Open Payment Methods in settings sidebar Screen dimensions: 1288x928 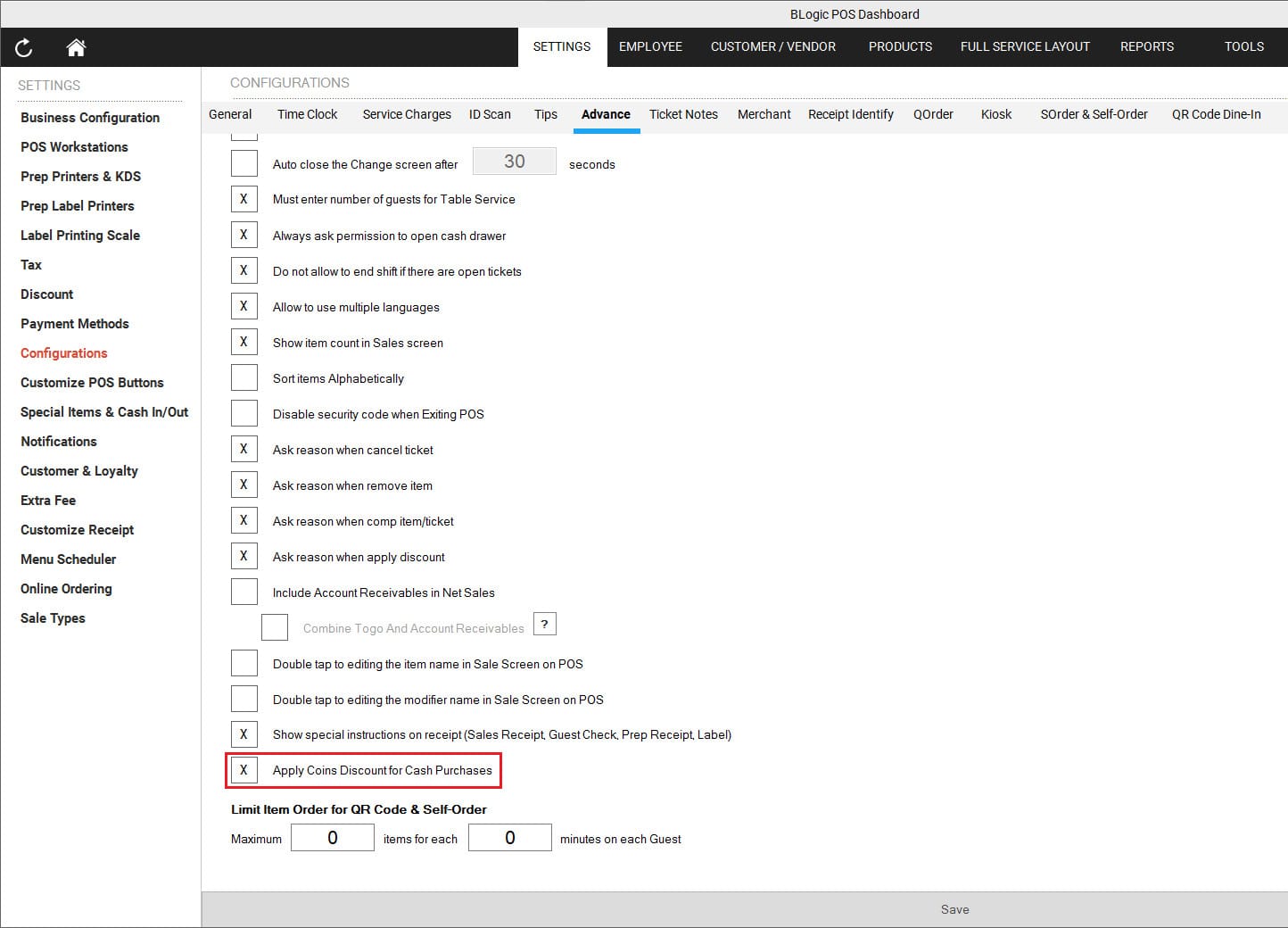(x=75, y=324)
